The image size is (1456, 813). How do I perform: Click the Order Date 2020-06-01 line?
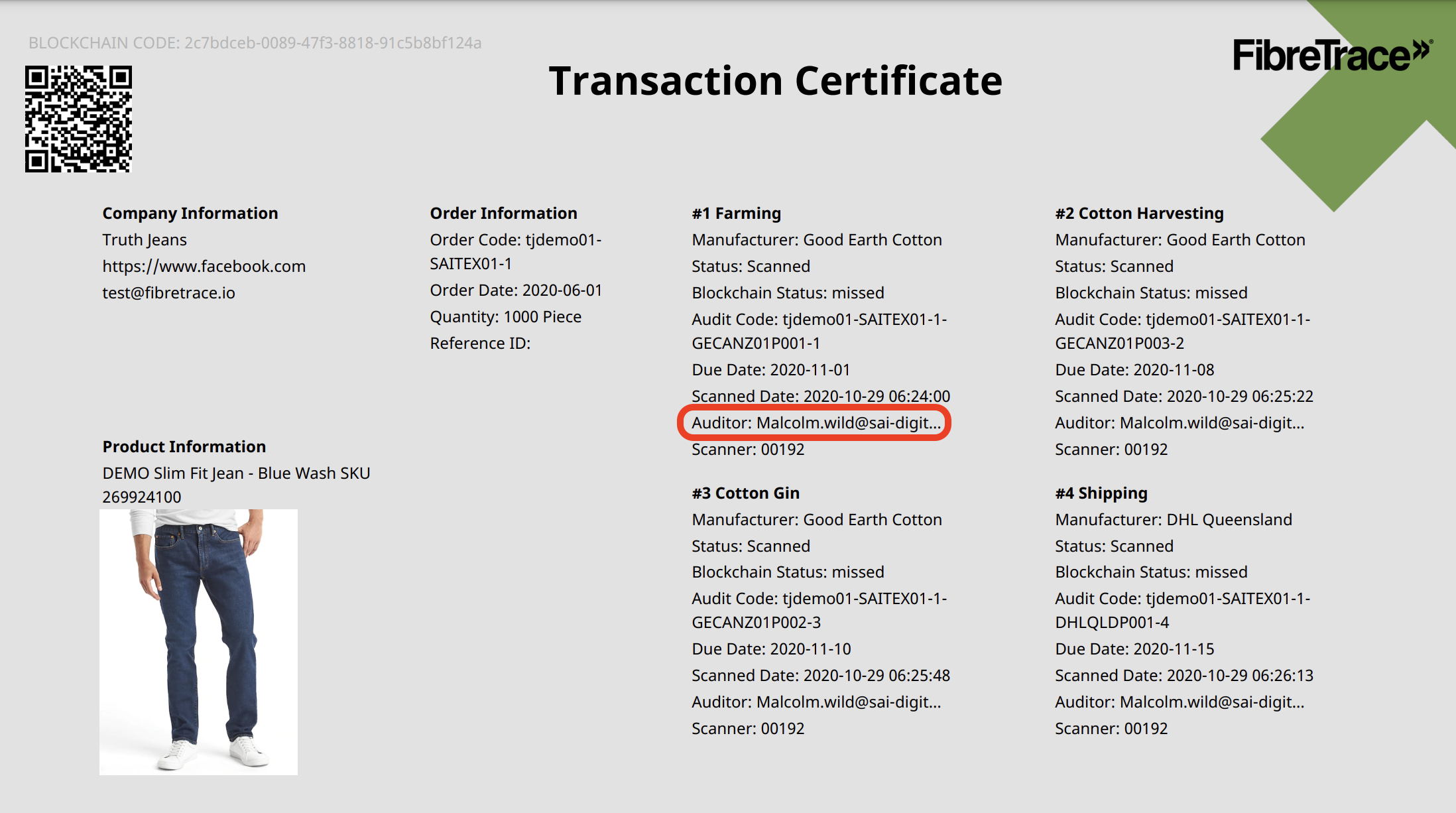(516, 290)
